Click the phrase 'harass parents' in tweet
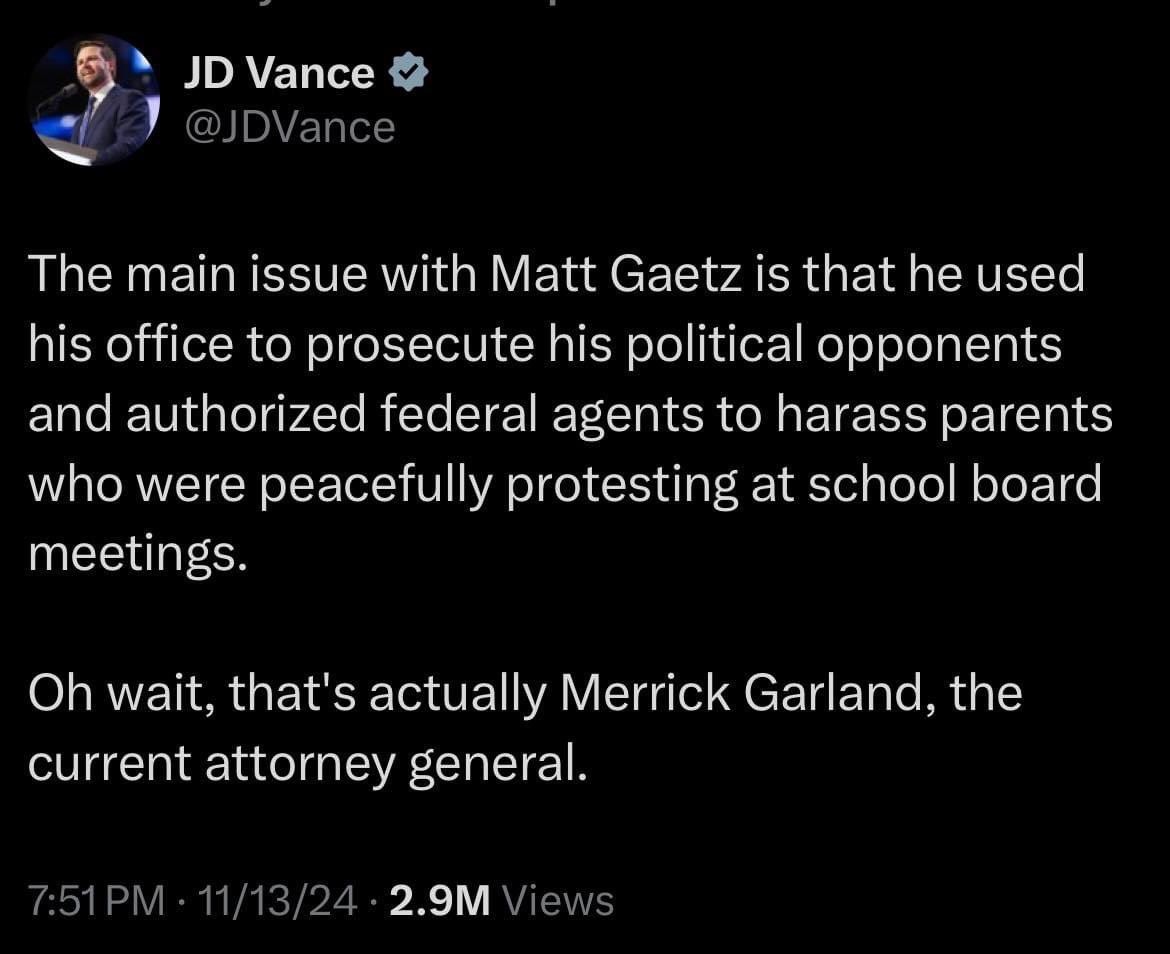 pyautogui.click(x=945, y=415)
